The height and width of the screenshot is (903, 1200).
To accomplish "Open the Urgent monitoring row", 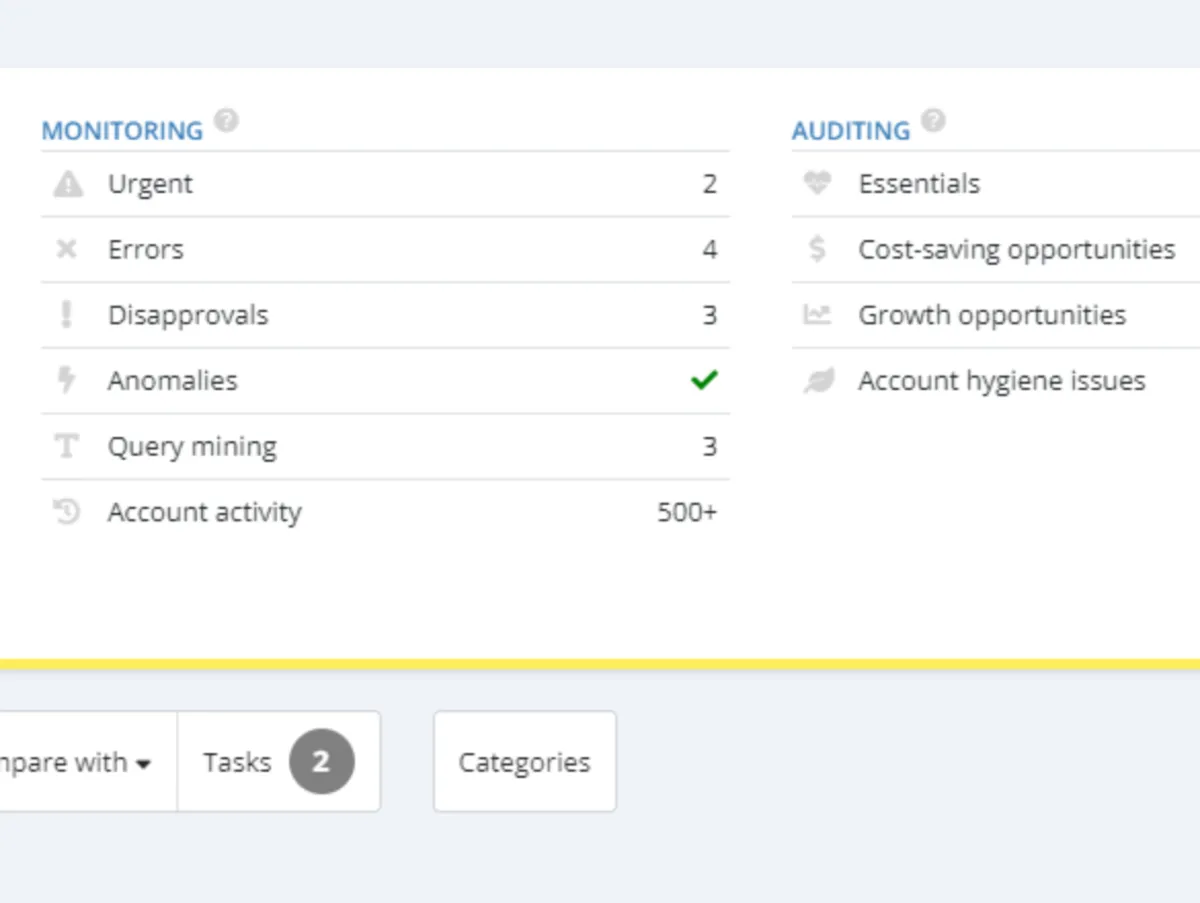I will coord(385,184).
